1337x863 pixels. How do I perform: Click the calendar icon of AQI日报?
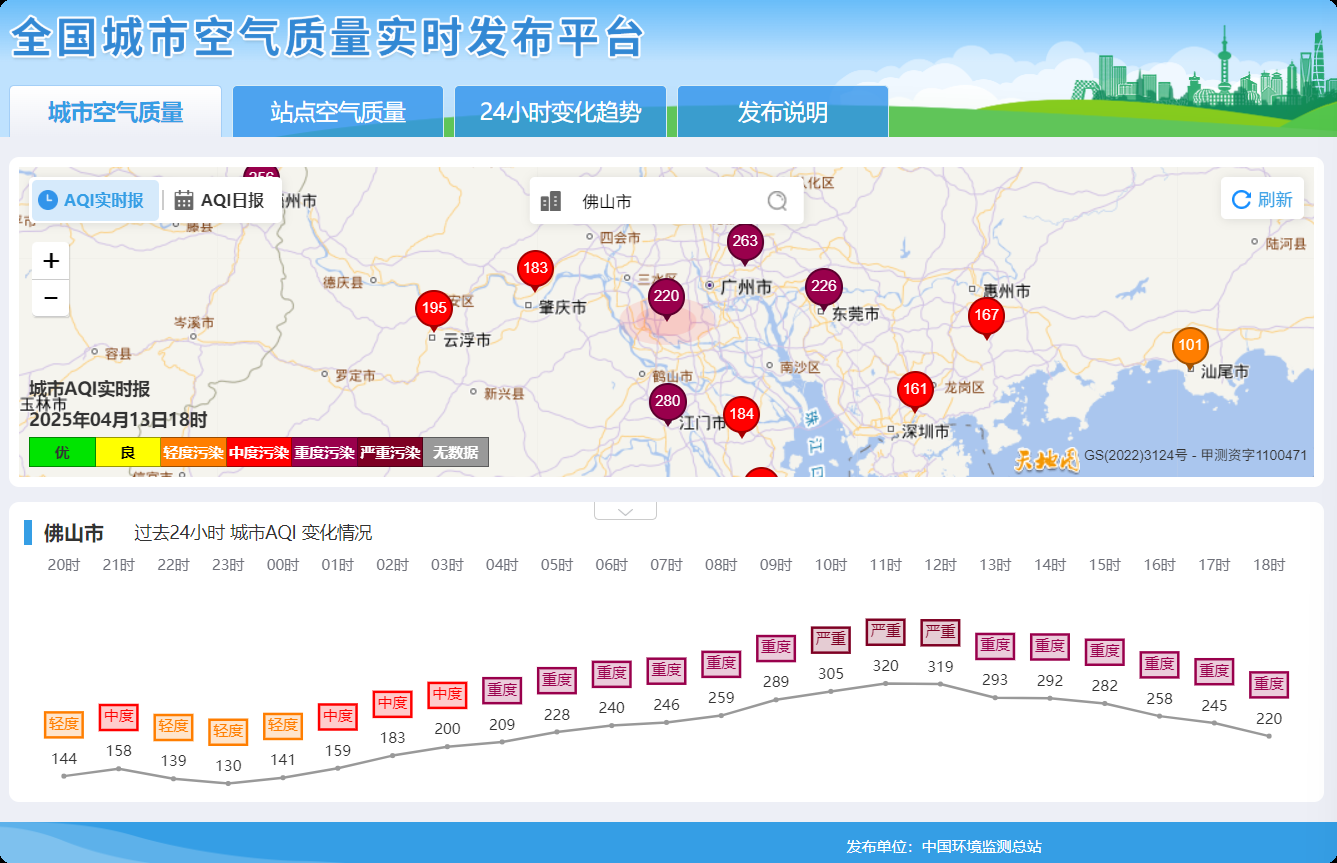pos(184,200)
